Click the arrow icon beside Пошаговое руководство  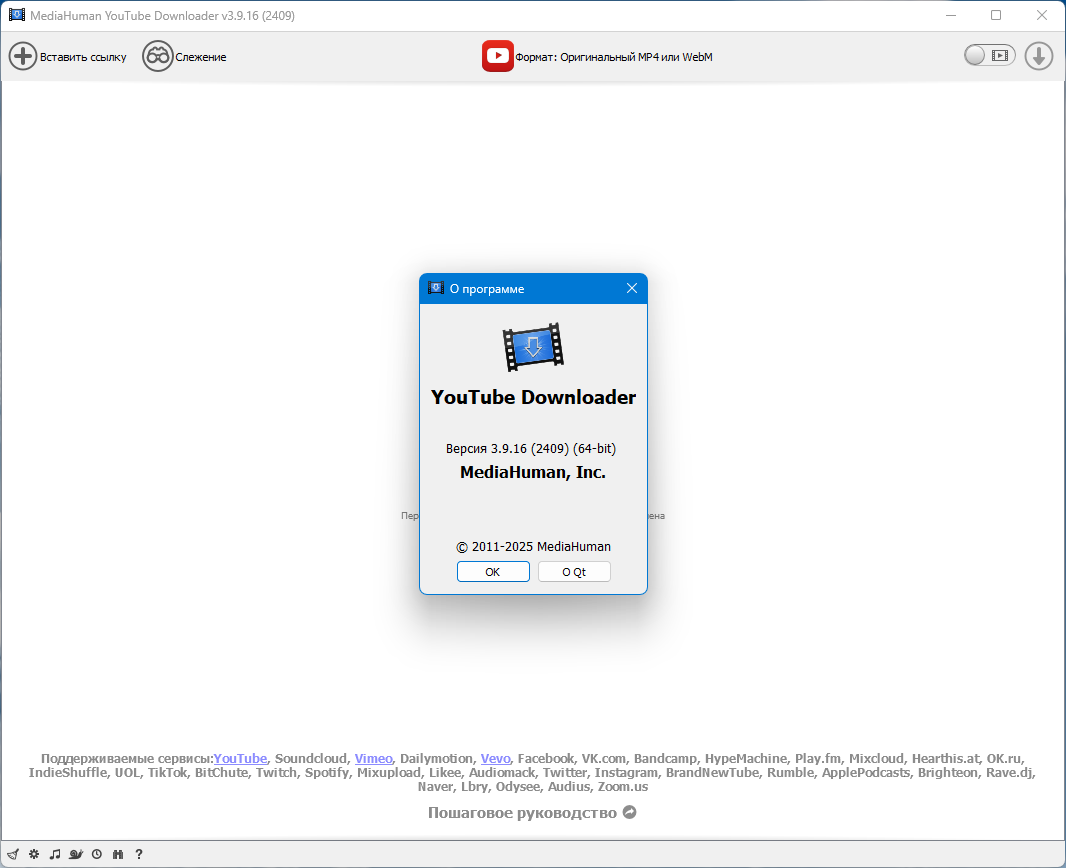click(630, 812)
